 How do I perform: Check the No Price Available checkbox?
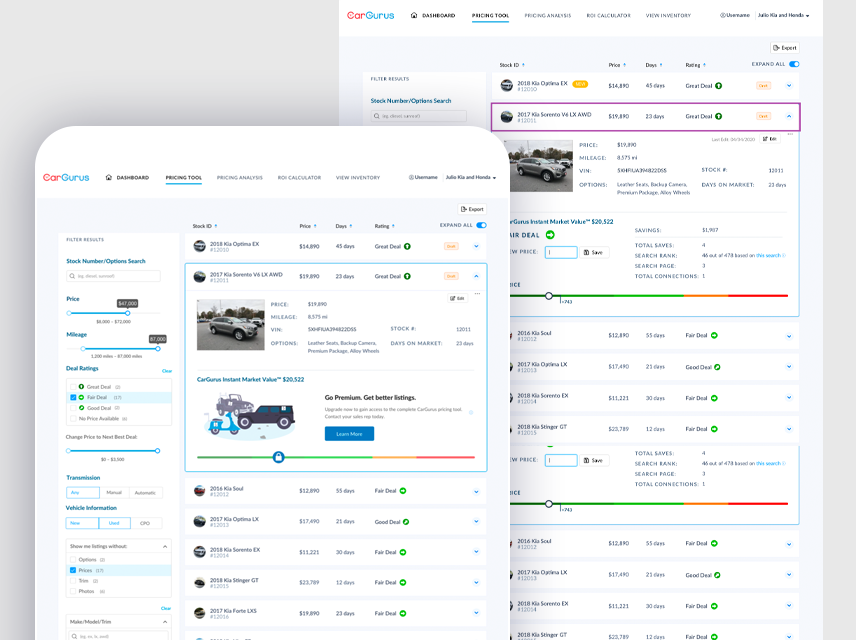[x=73, y=418]
